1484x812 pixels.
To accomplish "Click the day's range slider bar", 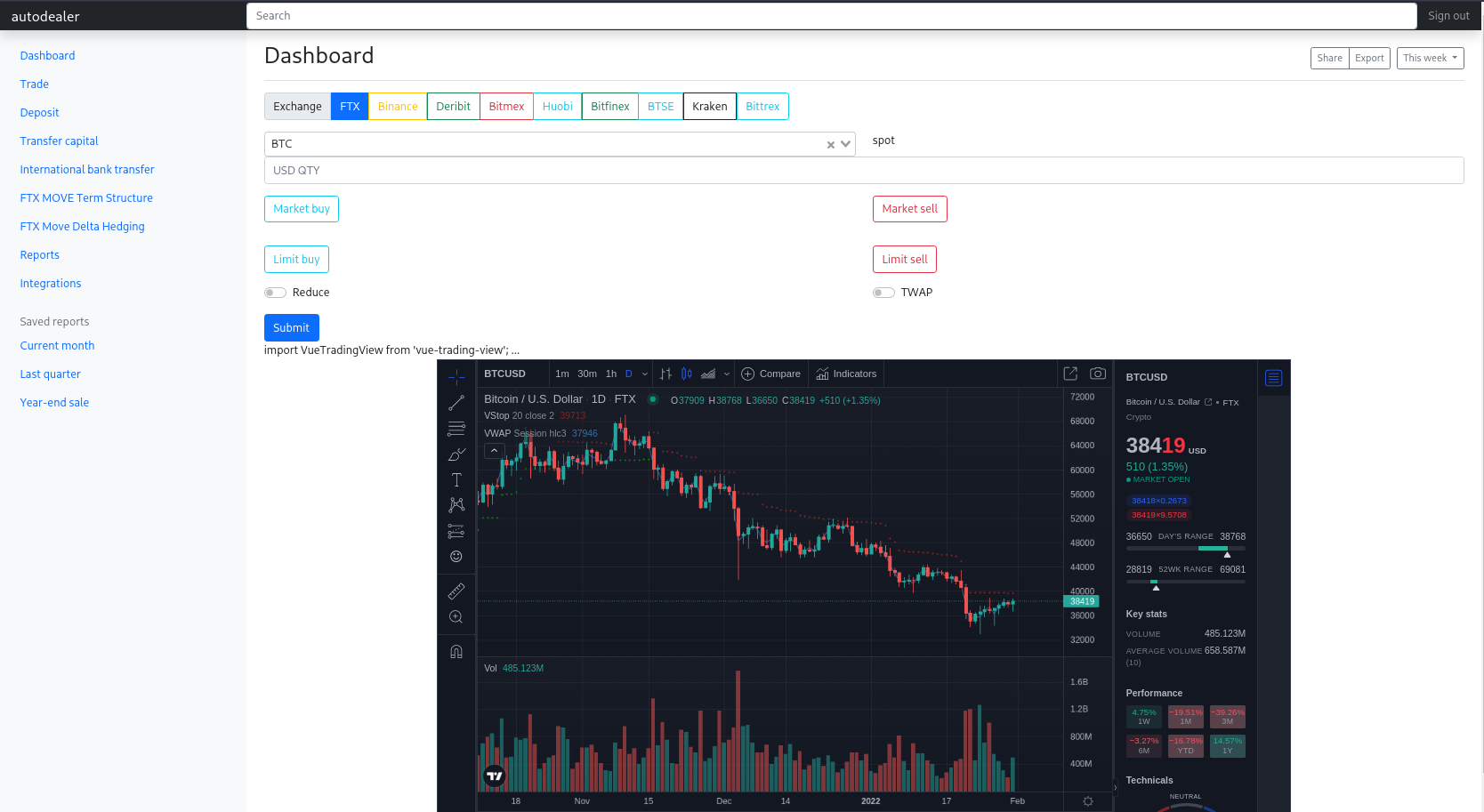I will point(1185,549).
